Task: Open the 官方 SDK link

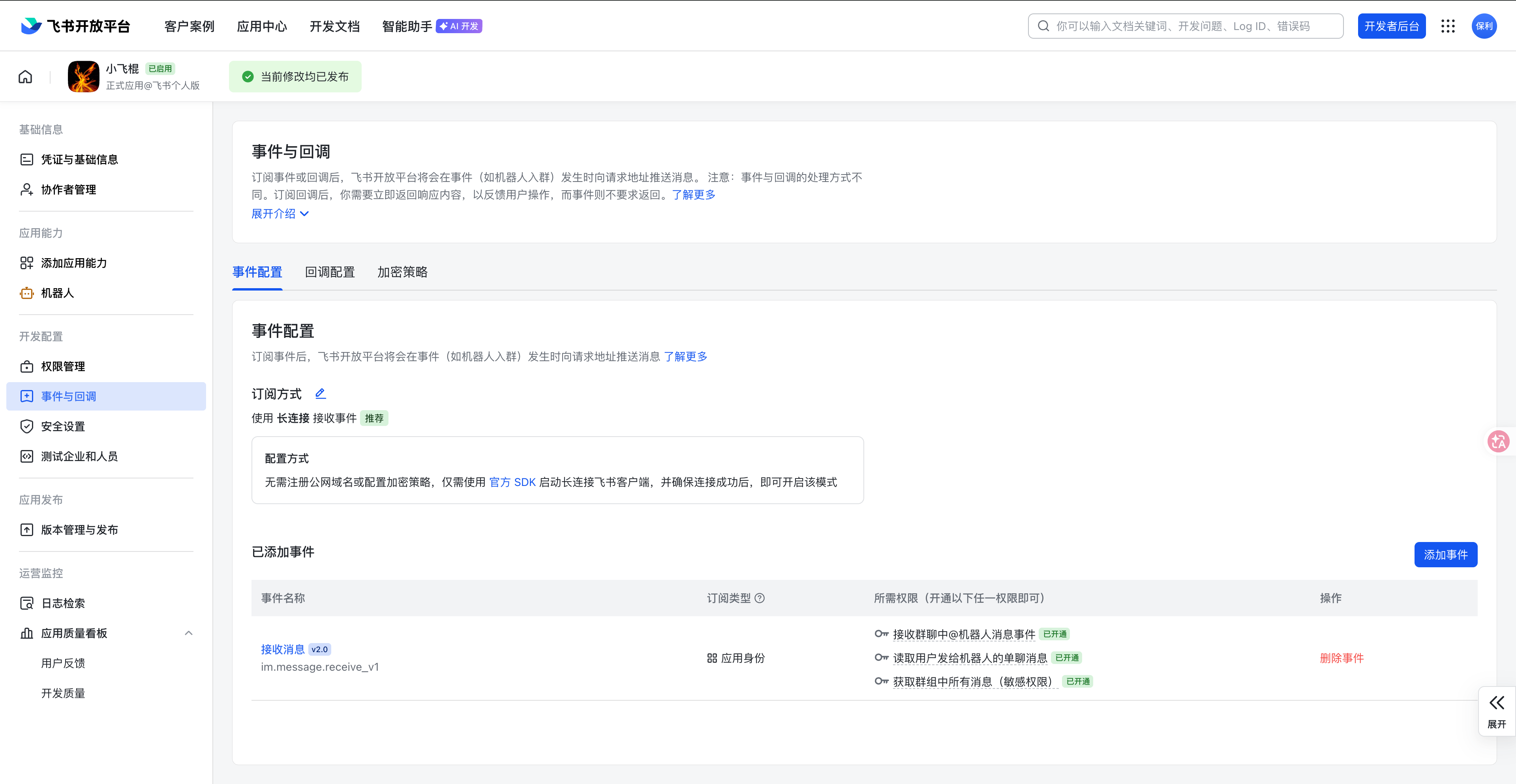Action: tap(512, 482)
